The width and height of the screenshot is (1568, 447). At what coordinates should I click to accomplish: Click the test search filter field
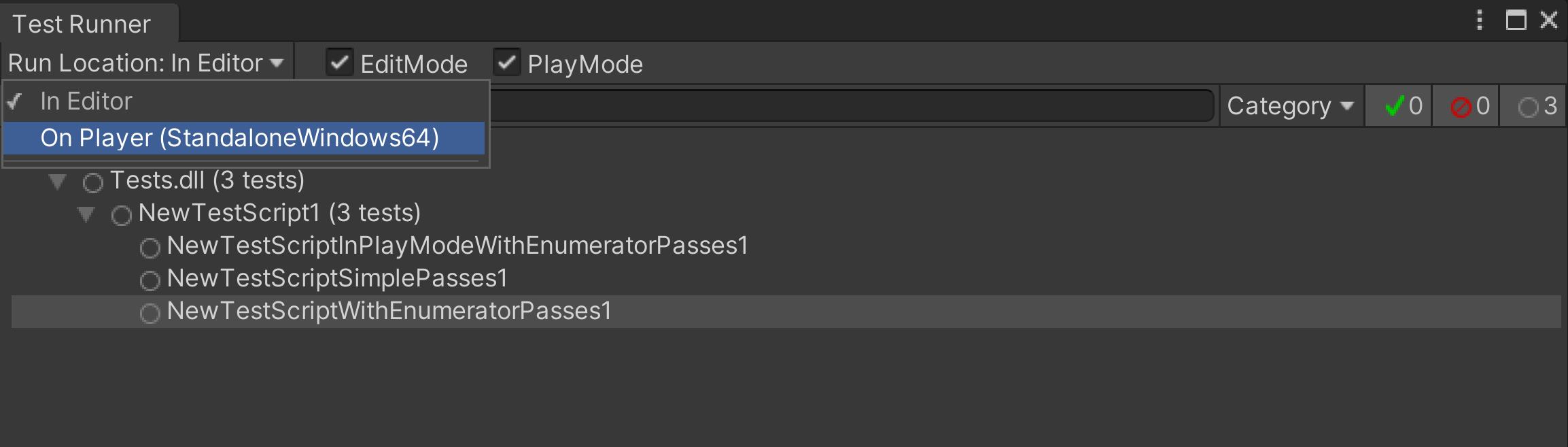point(852,105)
